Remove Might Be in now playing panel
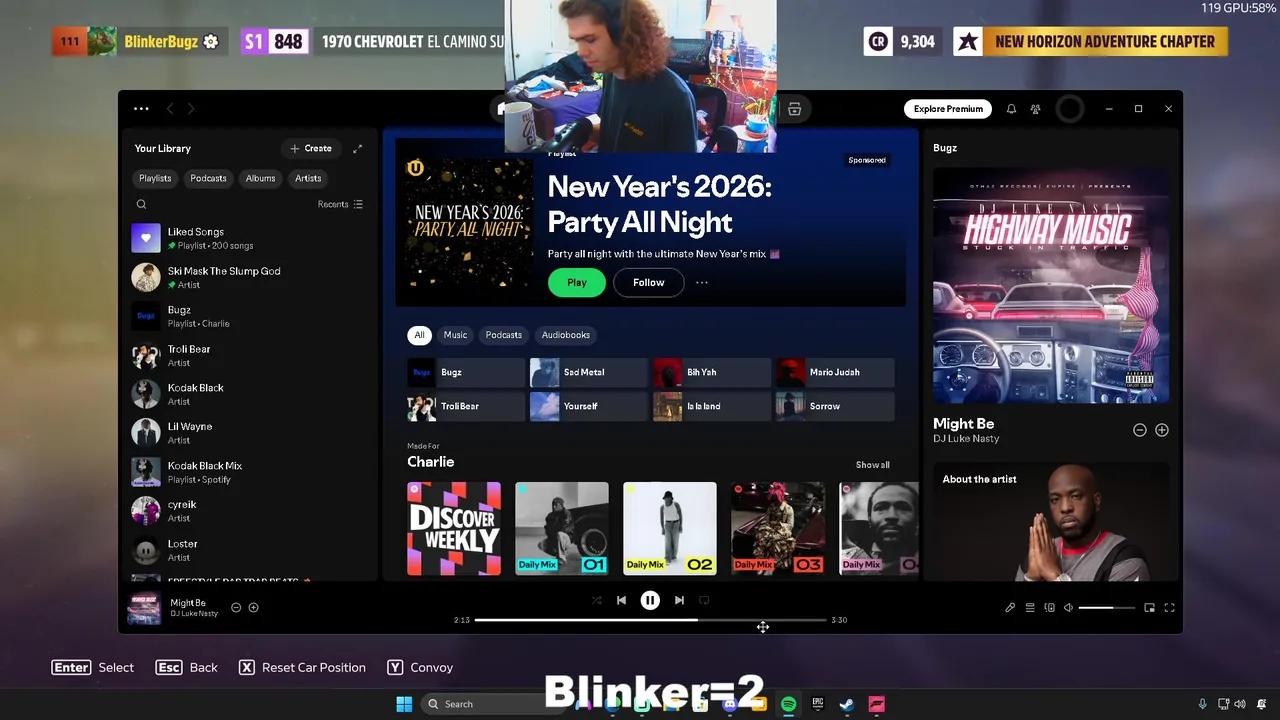The height and width of the screenshot is (720, 1280). tap(1139, 430)
